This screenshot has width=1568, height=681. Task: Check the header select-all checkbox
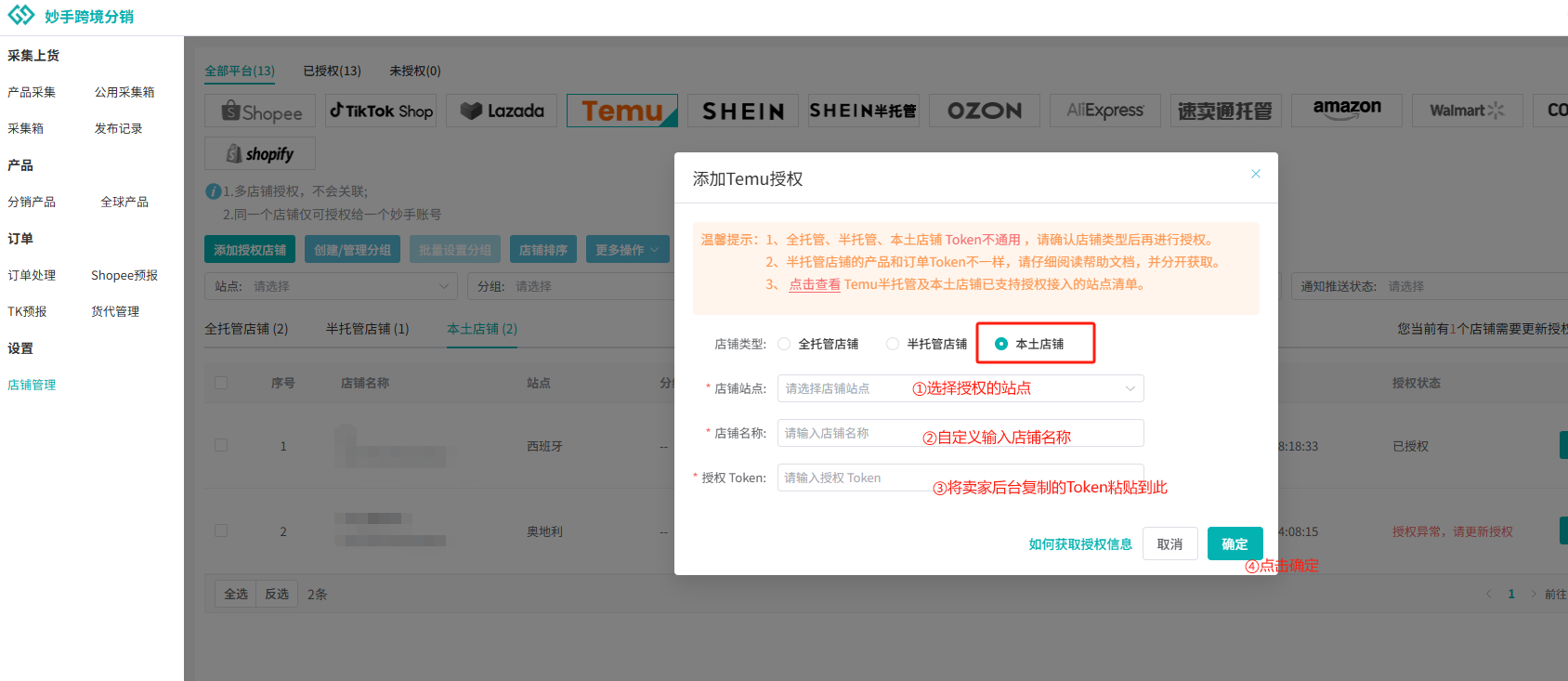[221, 383]
